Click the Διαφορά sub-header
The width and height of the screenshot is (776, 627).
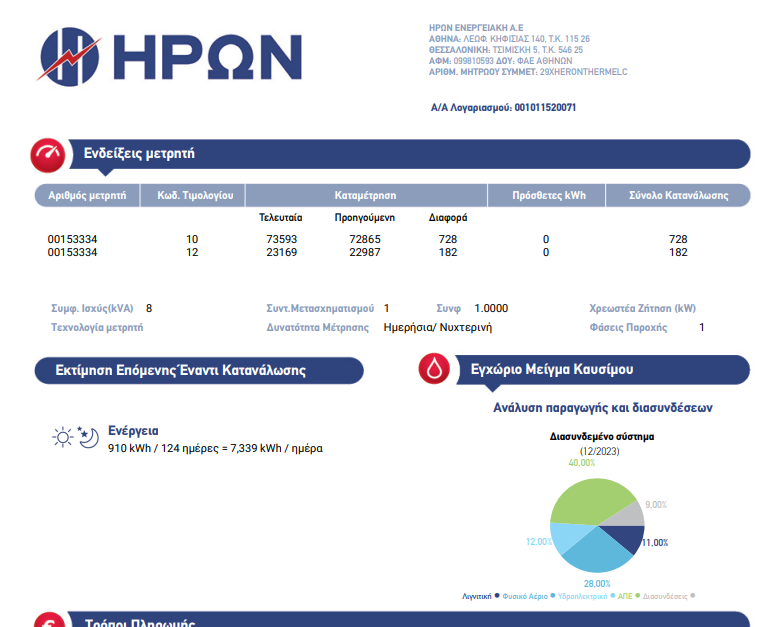(x=448, y=218)
